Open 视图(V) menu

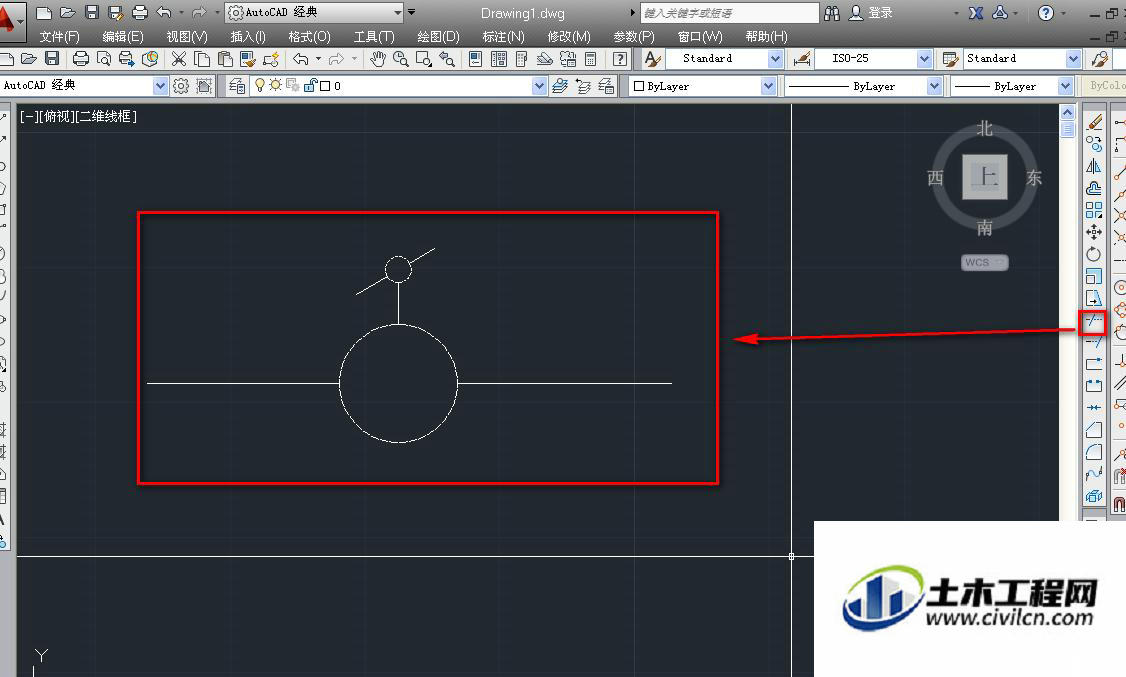click(187, 37)
